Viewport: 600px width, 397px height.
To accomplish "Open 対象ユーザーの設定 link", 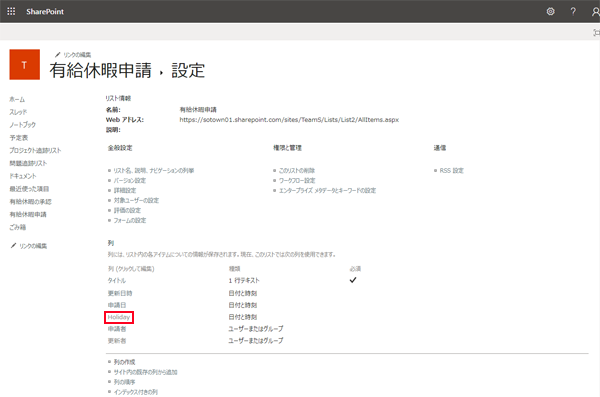I will coord(136,200).
